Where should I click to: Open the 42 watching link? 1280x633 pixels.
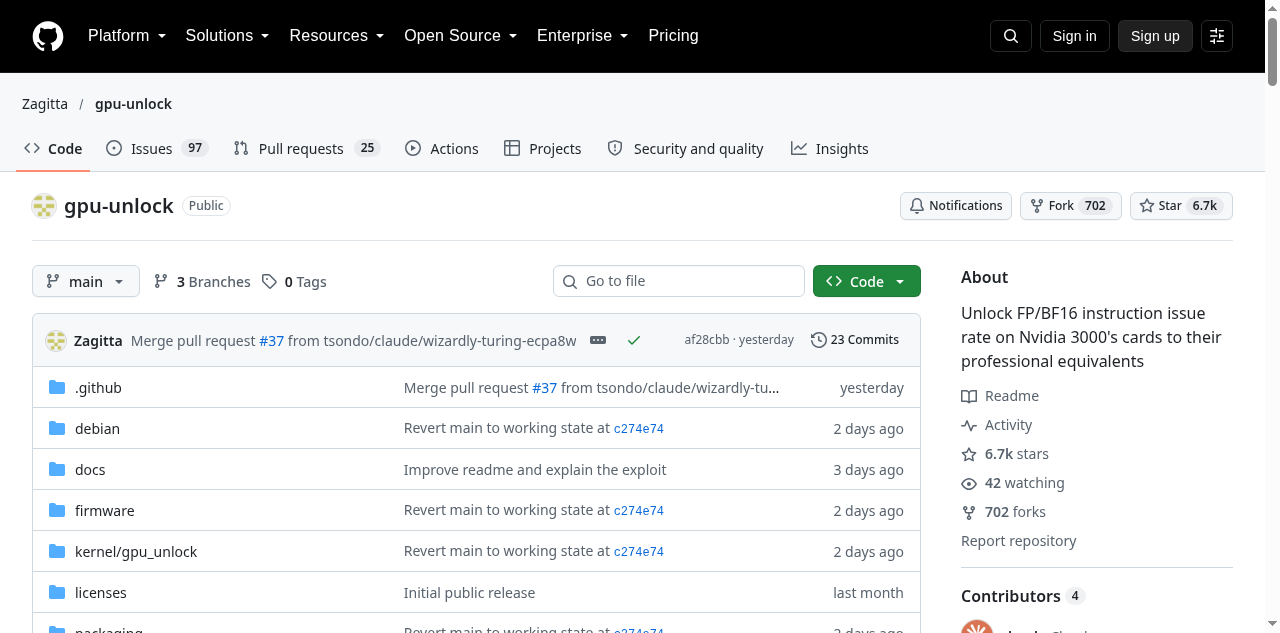1013,483
